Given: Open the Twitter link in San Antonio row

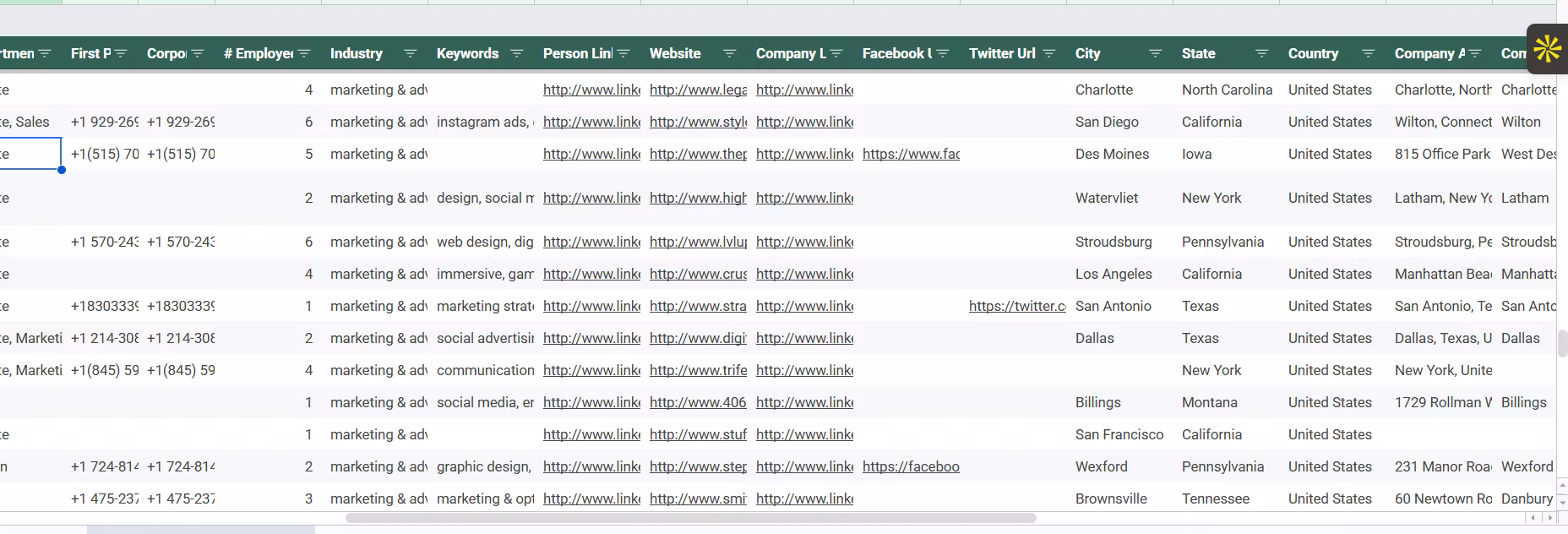Looking at the screenshot, I should point(1017,306).
